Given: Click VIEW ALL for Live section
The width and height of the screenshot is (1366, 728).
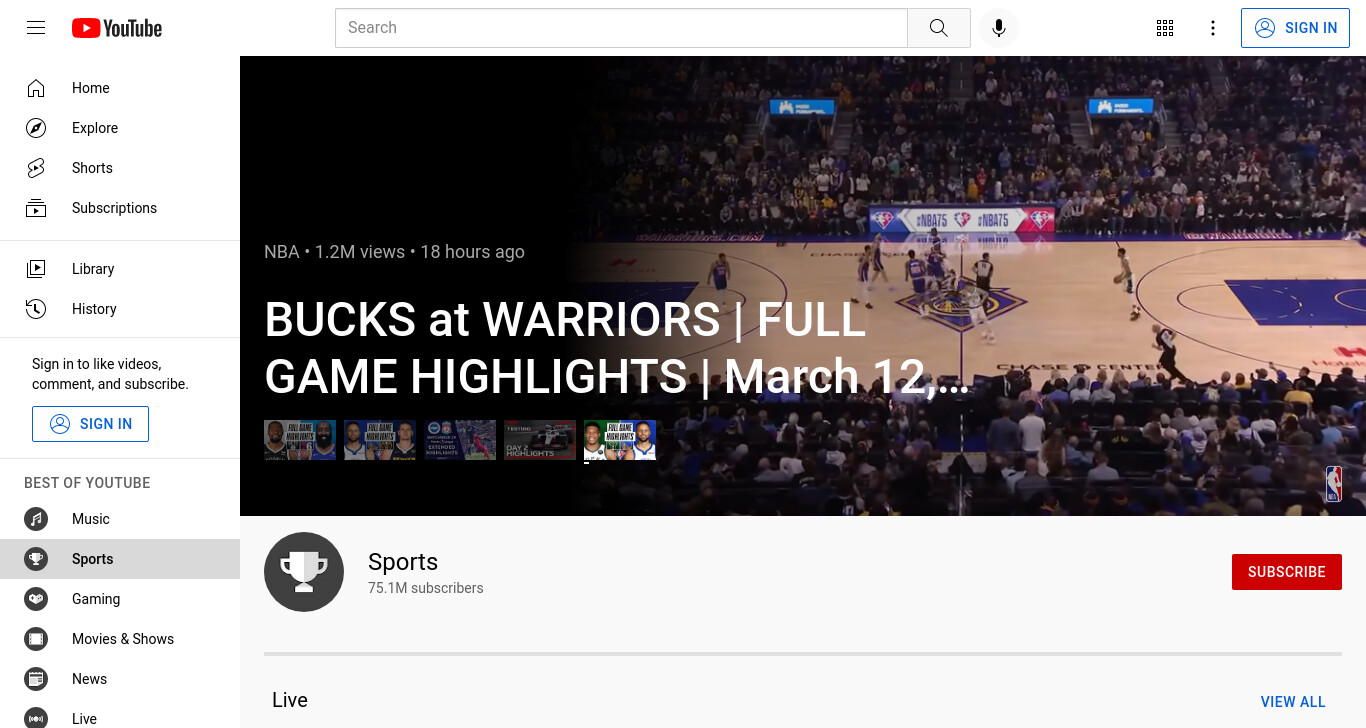Looking at the screenshot, I should click(x=1293, y=702).
